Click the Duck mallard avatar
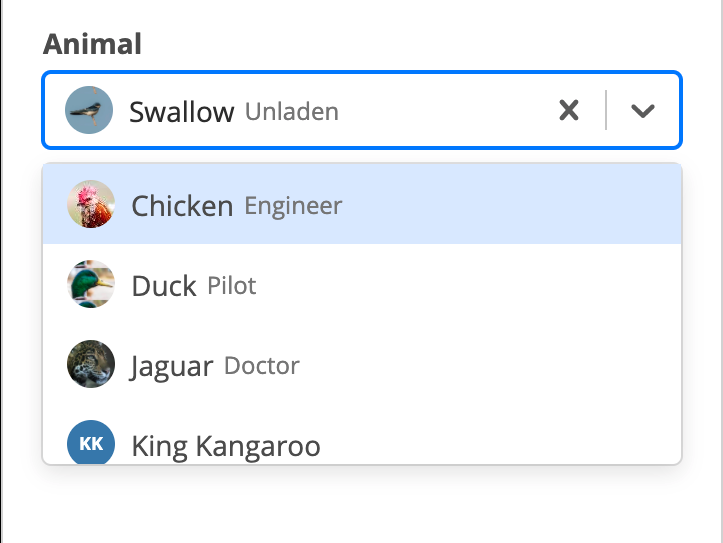This screenshot has width=723, height=543. 91,285
